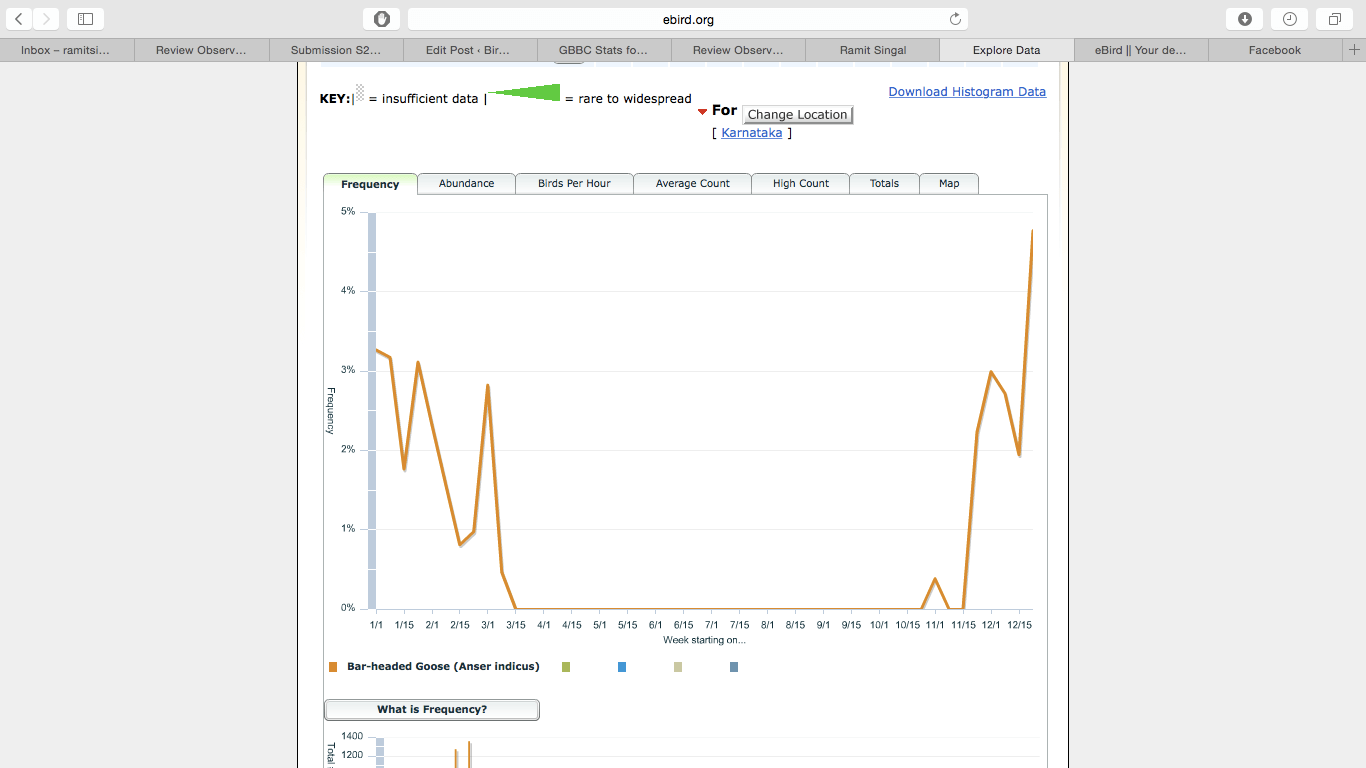Viewport: 1366px width, 768px height.
Task: Select the Abundance chart tab
Action: pos(466,183)
